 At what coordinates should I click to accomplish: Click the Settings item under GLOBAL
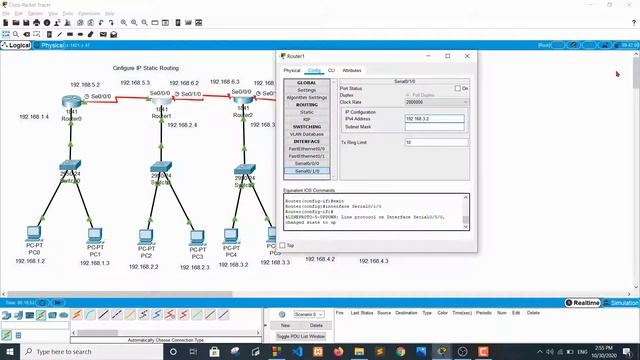(307, 90)
